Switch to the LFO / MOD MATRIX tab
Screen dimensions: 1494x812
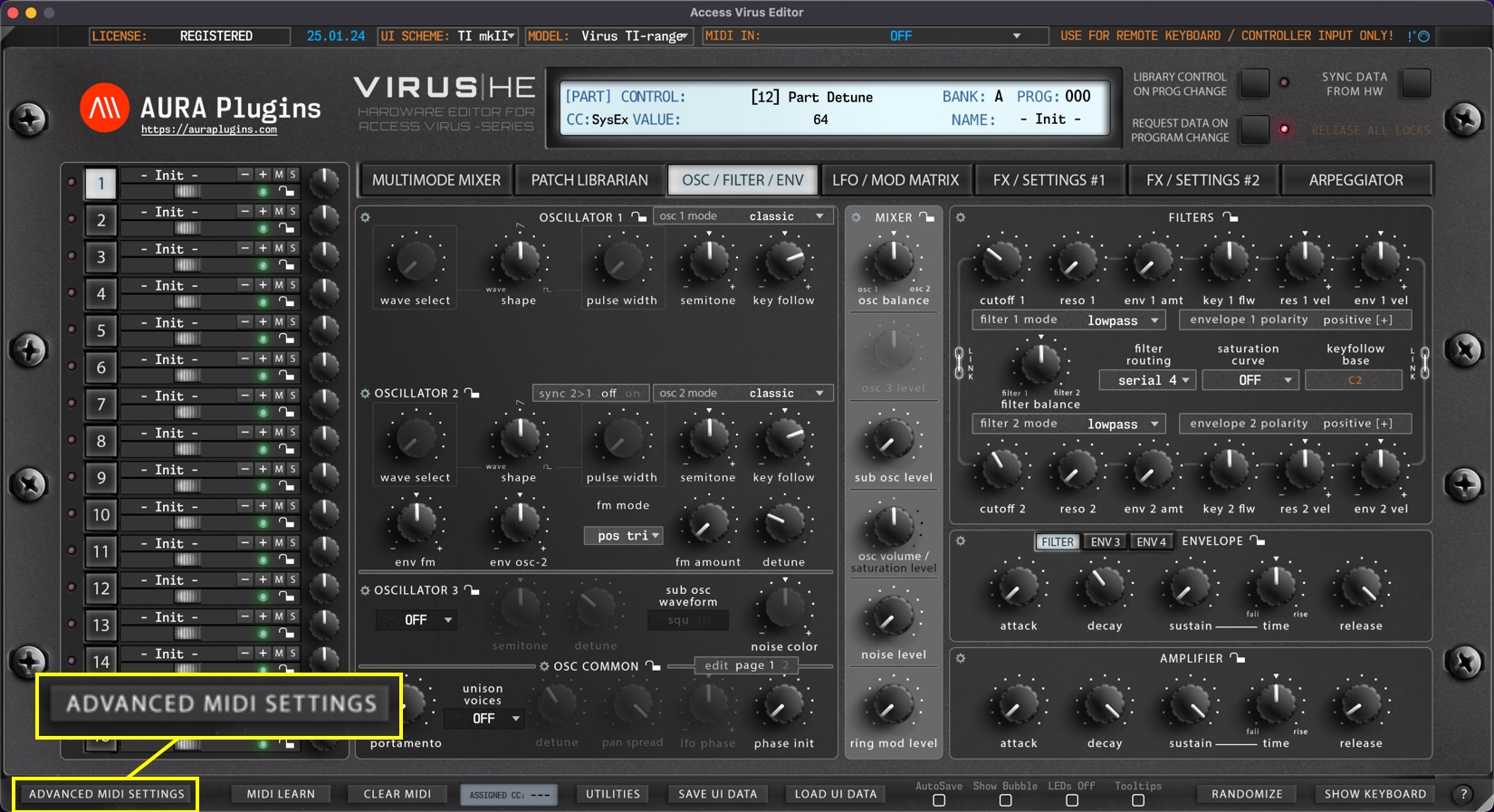tap(895, 180)
